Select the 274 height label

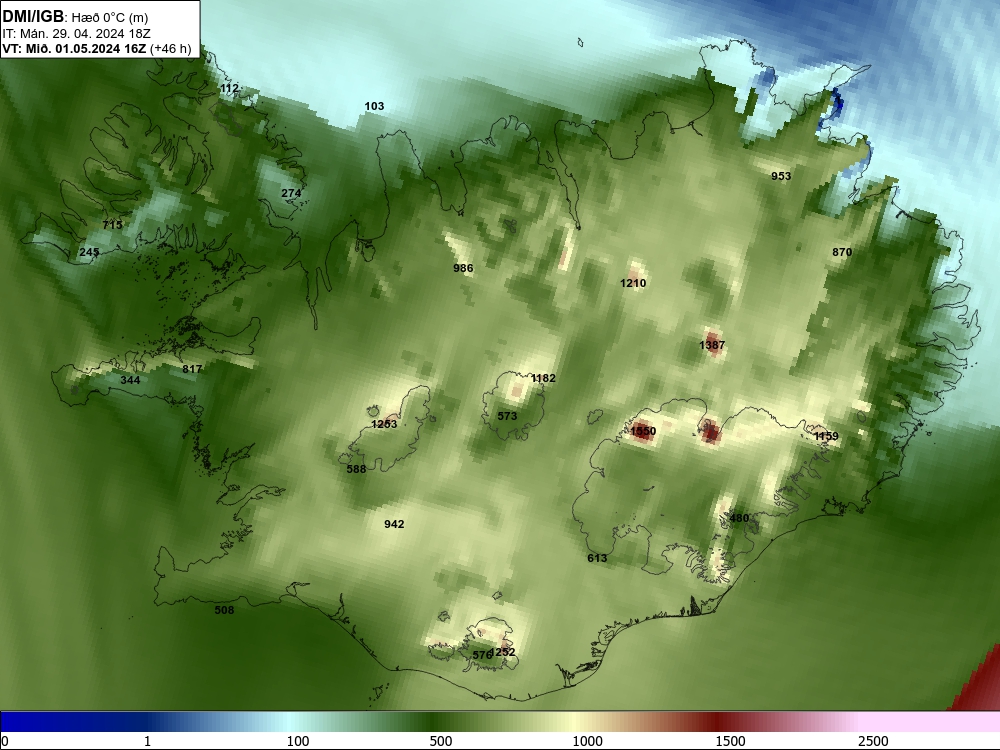(x=291, y=193)
